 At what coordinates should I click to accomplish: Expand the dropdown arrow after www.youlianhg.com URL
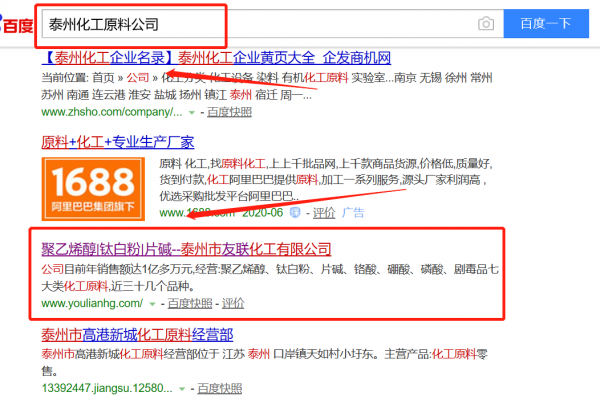[151, 303]
